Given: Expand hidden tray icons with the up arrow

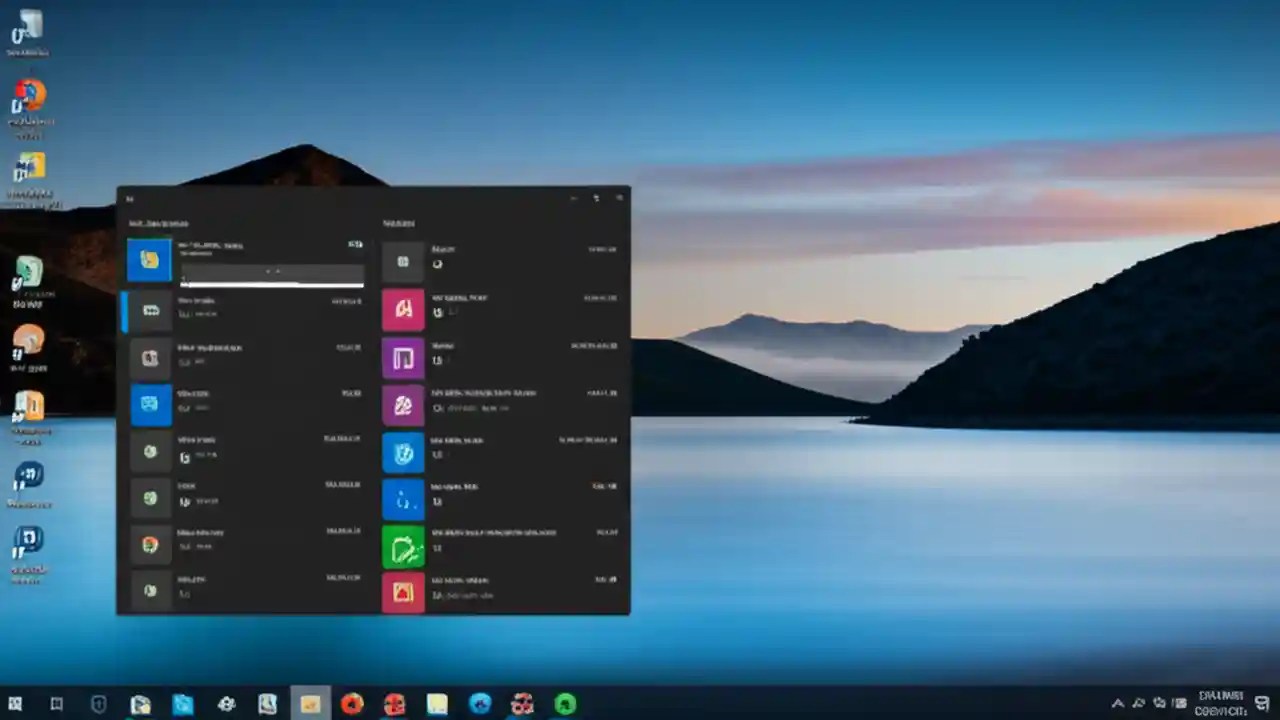Looking at the screenshot, I should point(1117,703).
